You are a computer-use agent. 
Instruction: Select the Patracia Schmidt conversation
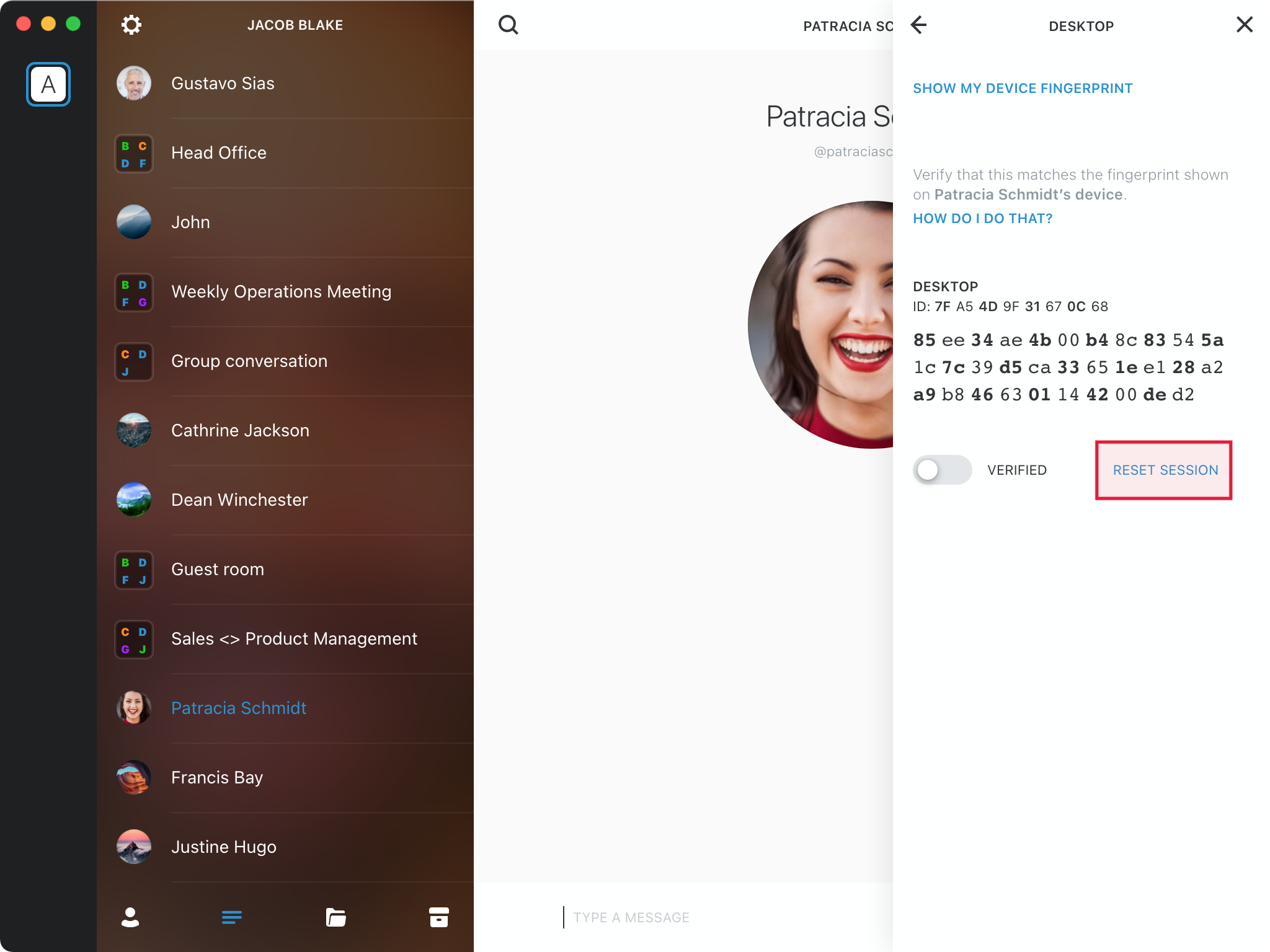239,708
